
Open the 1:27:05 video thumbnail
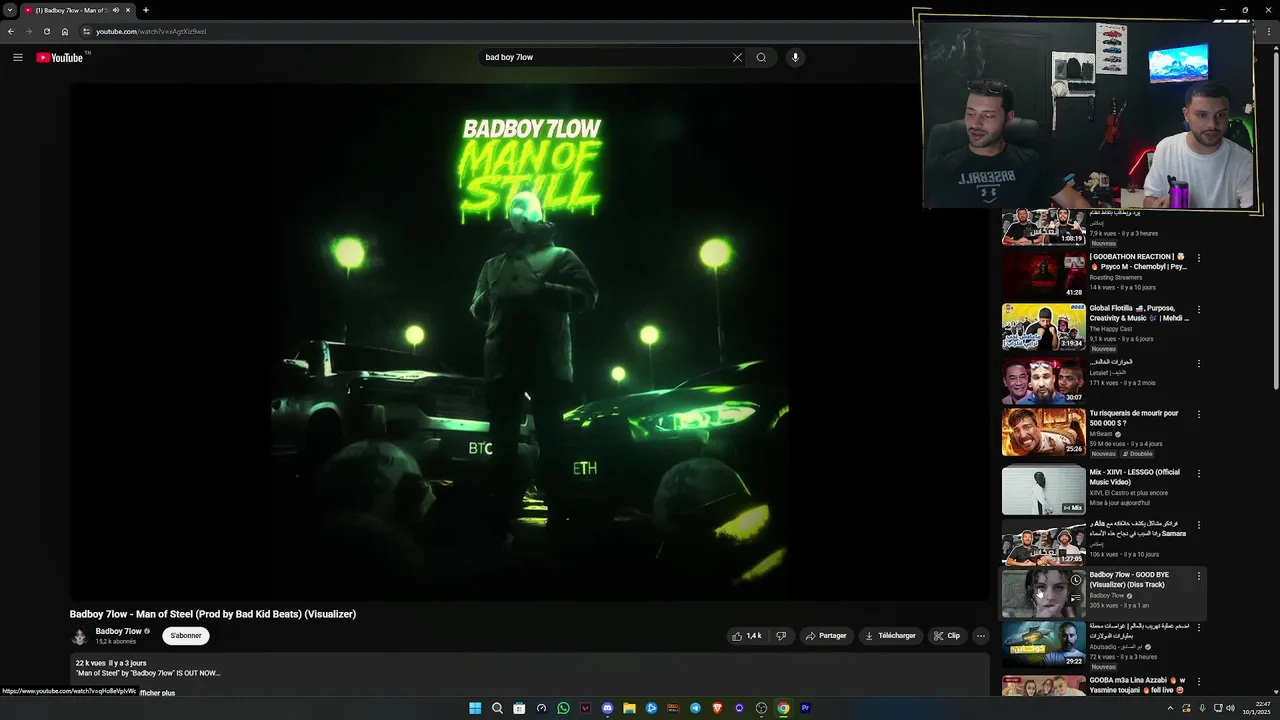(1043, 542)
